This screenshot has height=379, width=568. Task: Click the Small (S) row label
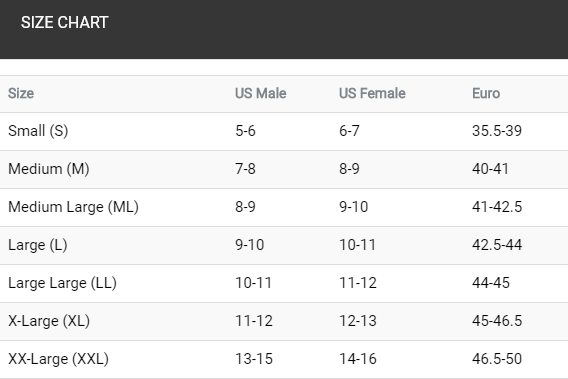coord(38,131)
